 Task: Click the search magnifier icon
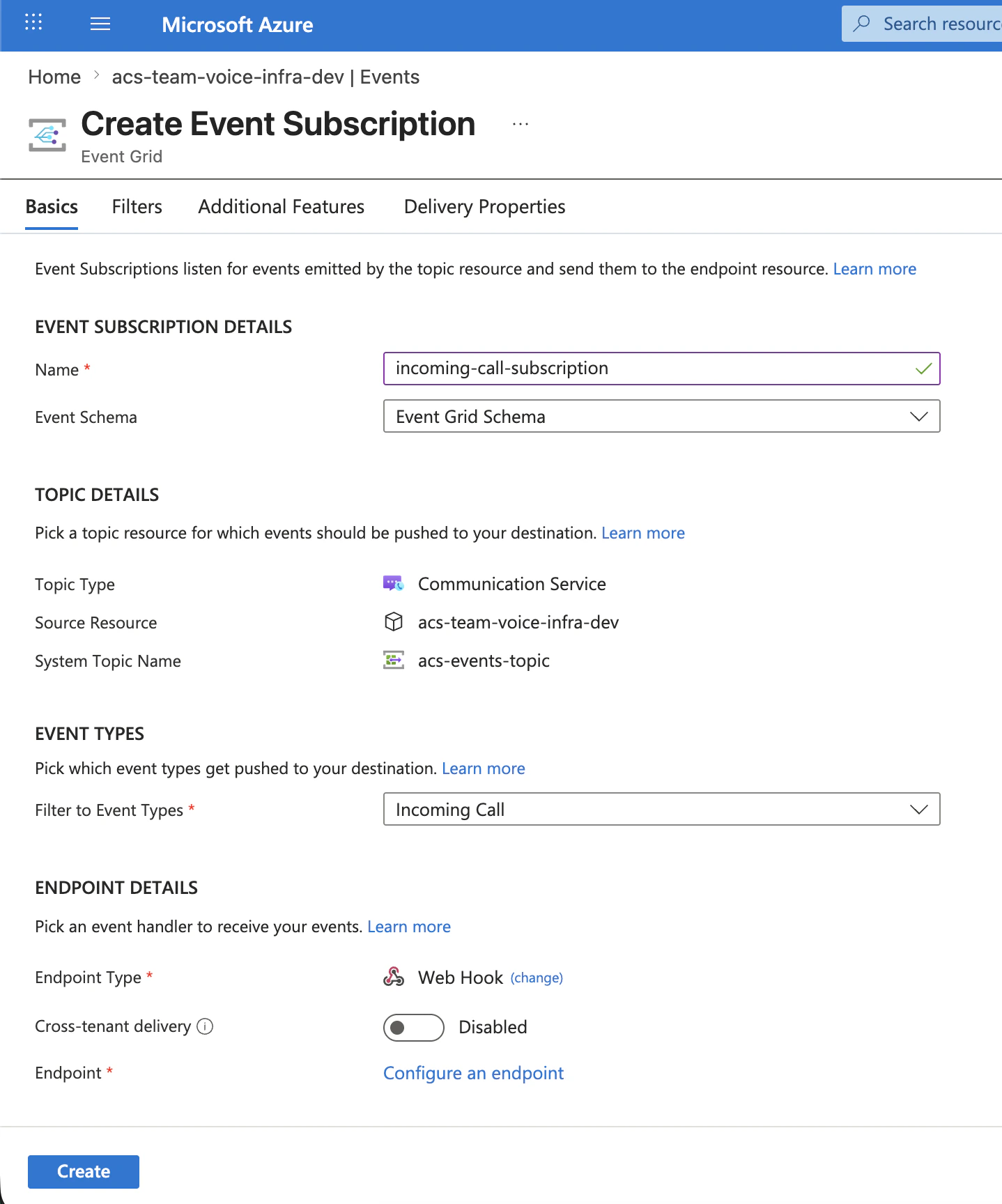pos(861,23)
